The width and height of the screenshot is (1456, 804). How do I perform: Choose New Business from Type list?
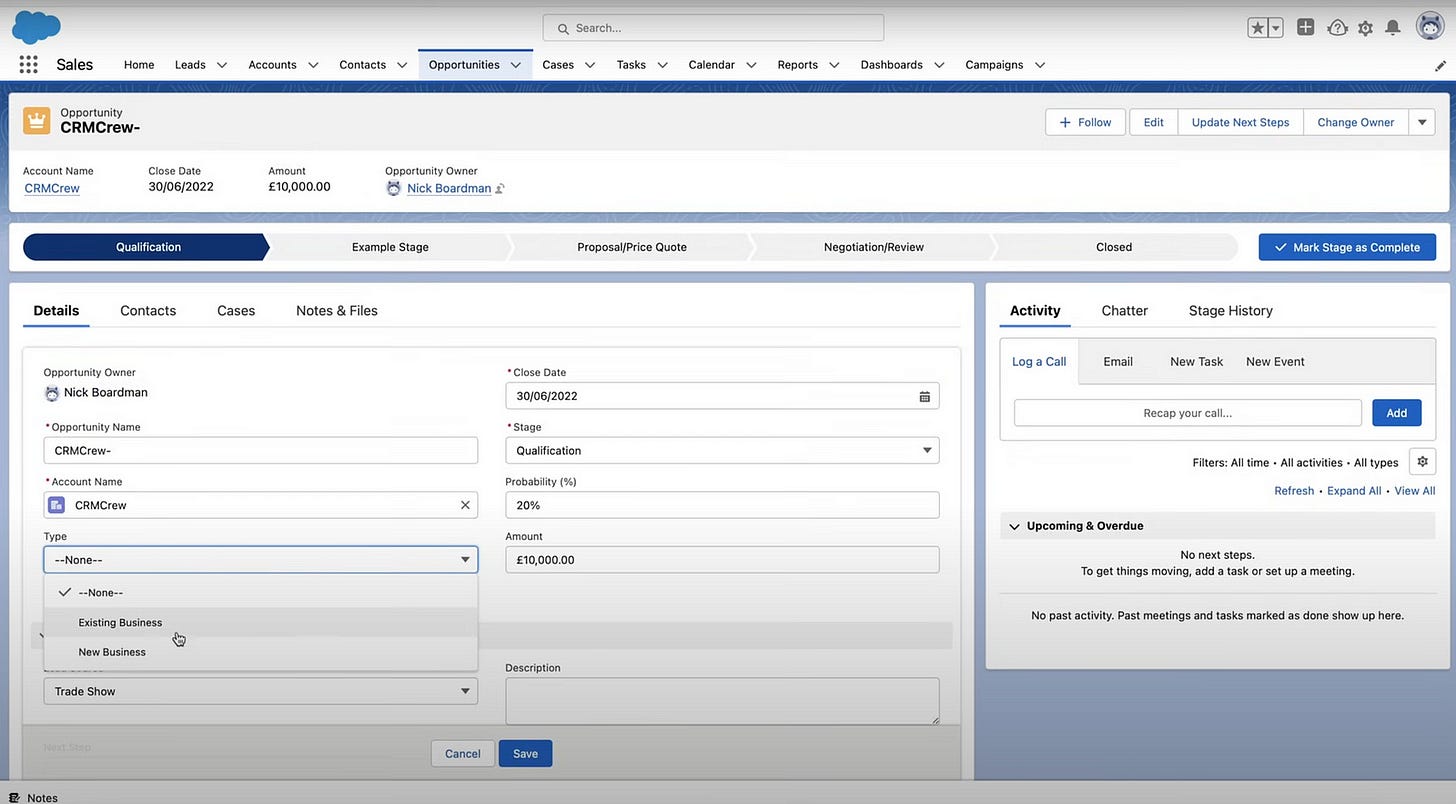click(260, 652)
